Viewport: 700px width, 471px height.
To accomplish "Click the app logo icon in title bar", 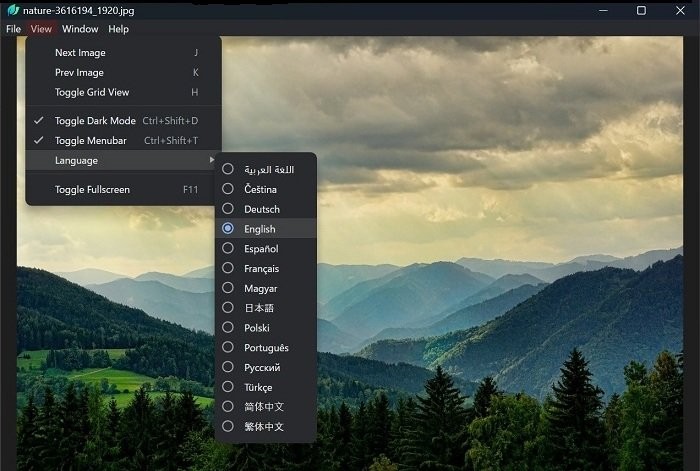I will point(12,10).
